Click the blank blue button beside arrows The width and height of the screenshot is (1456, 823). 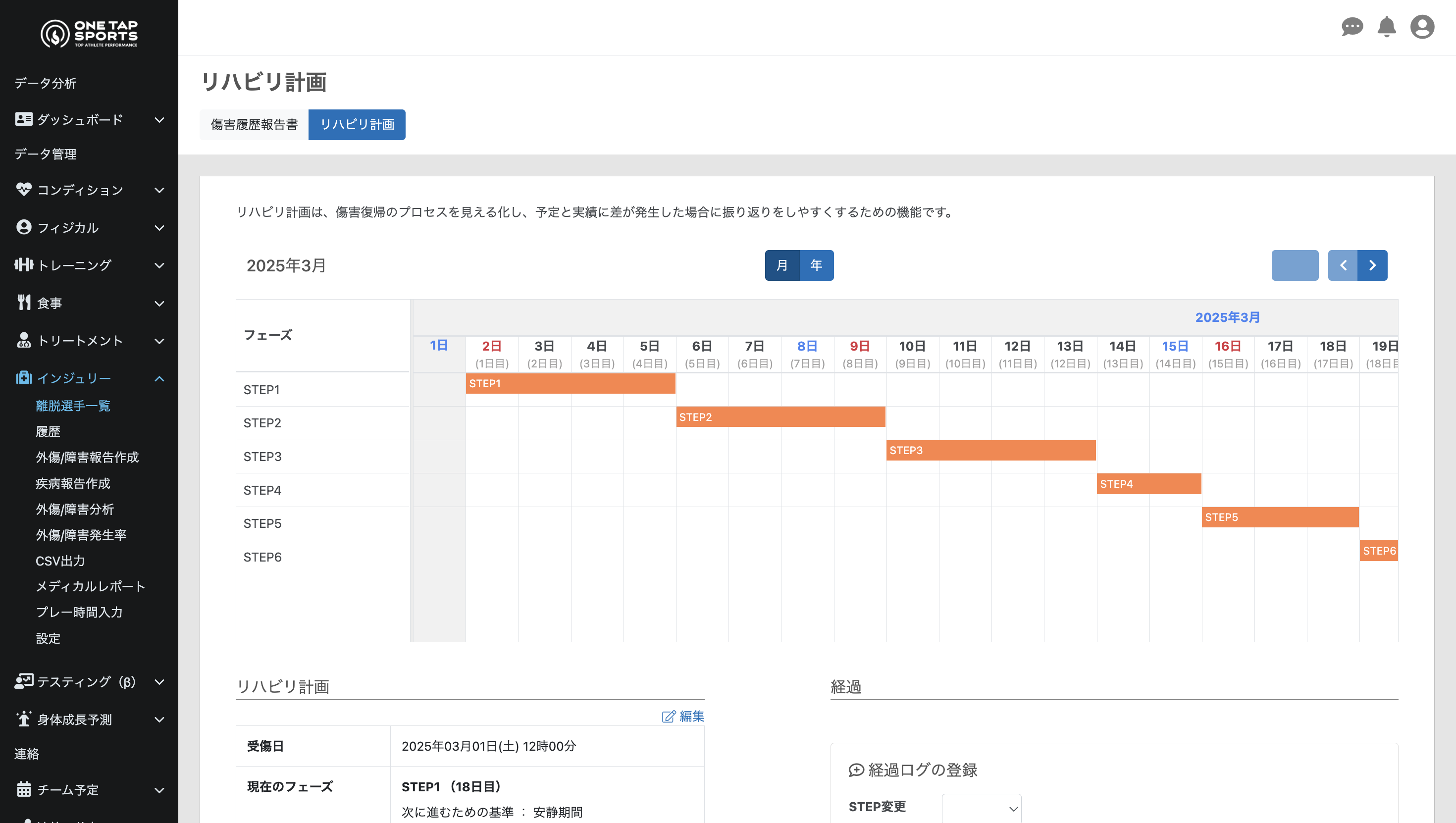click(1295, 265)
